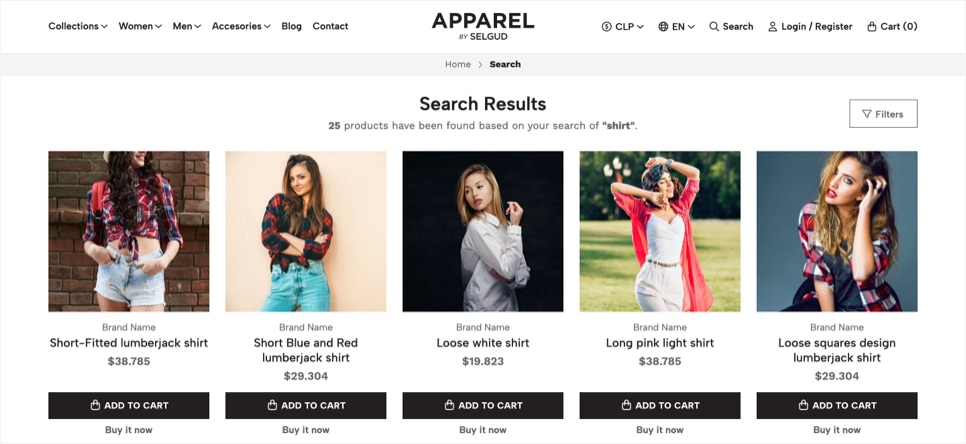Expand the Collections dropdown menu
966x444 pixels.
point(78,26)
